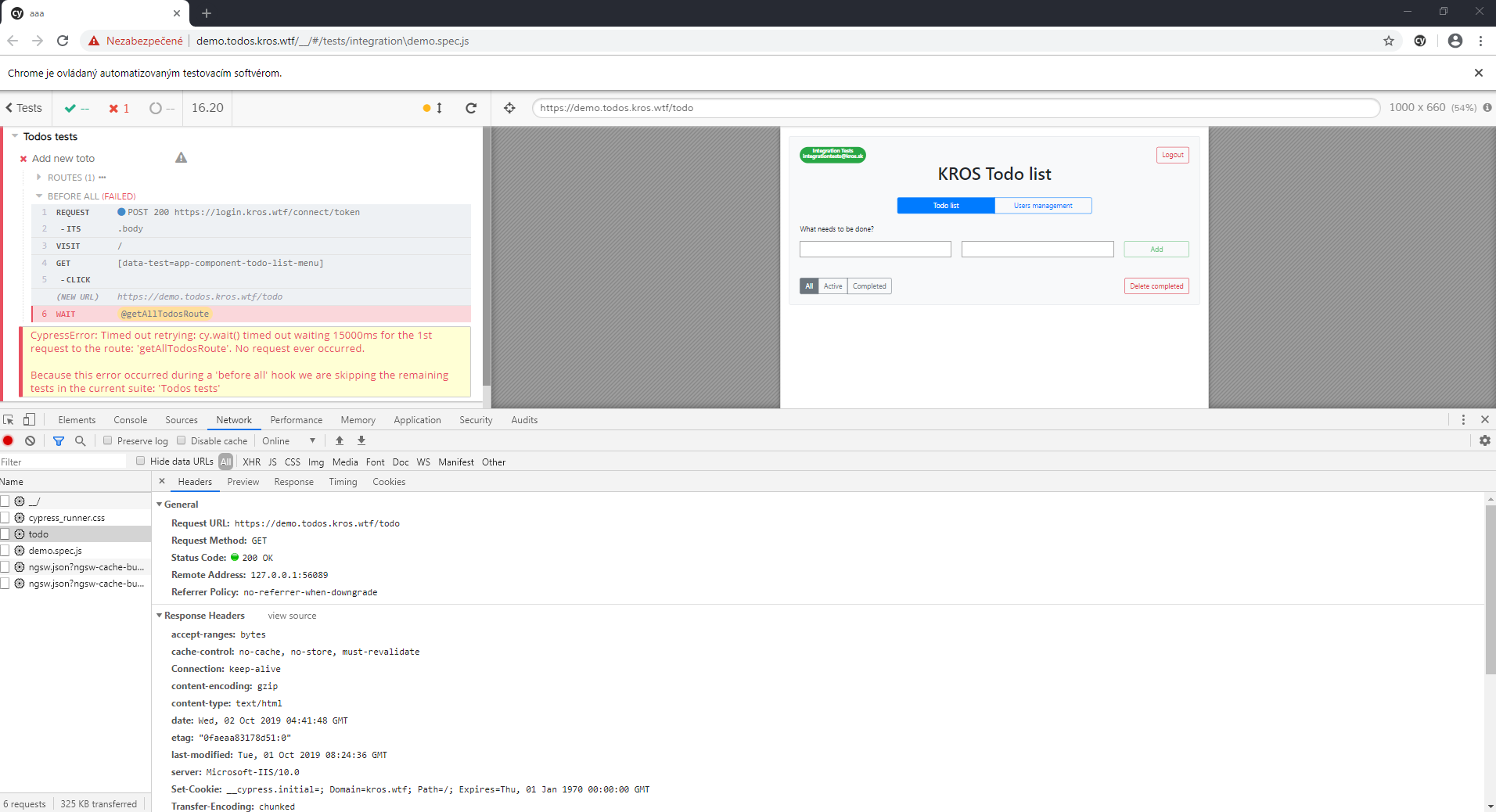Image resolution: width=1496 pixels, height=812 pixels.
Task: Open the network filter bar
Action: pos(58,440)
